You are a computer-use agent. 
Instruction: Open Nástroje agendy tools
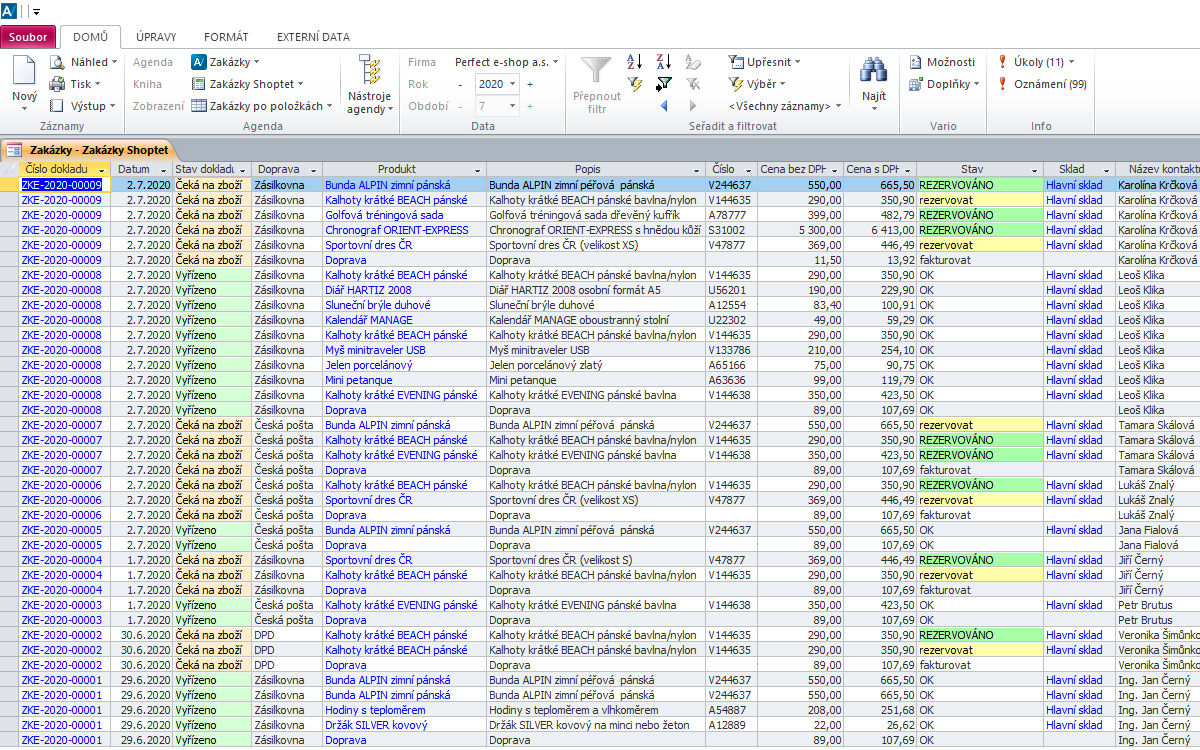point(370,85)
